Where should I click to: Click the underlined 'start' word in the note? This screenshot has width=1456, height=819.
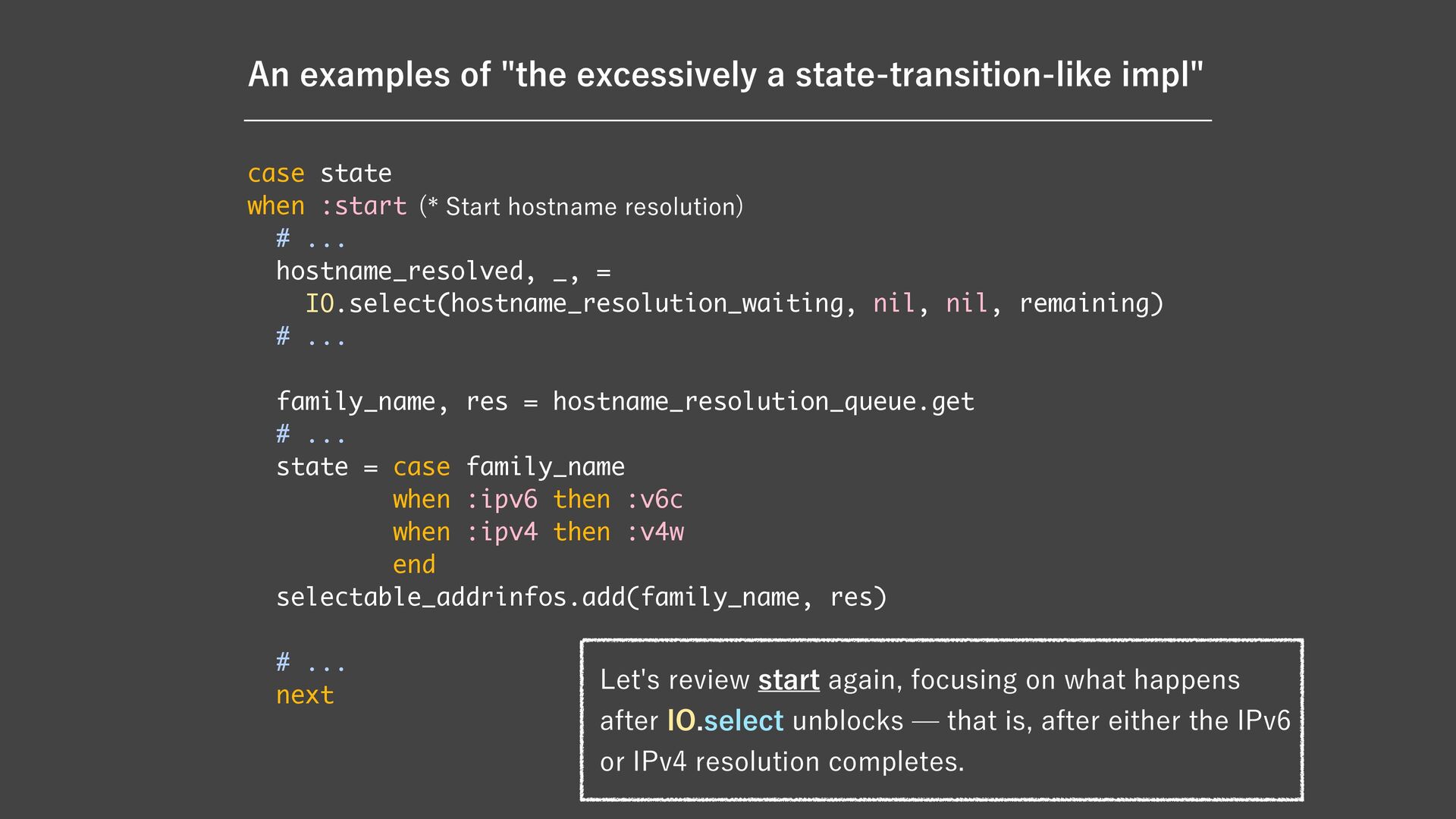(789, 679)
